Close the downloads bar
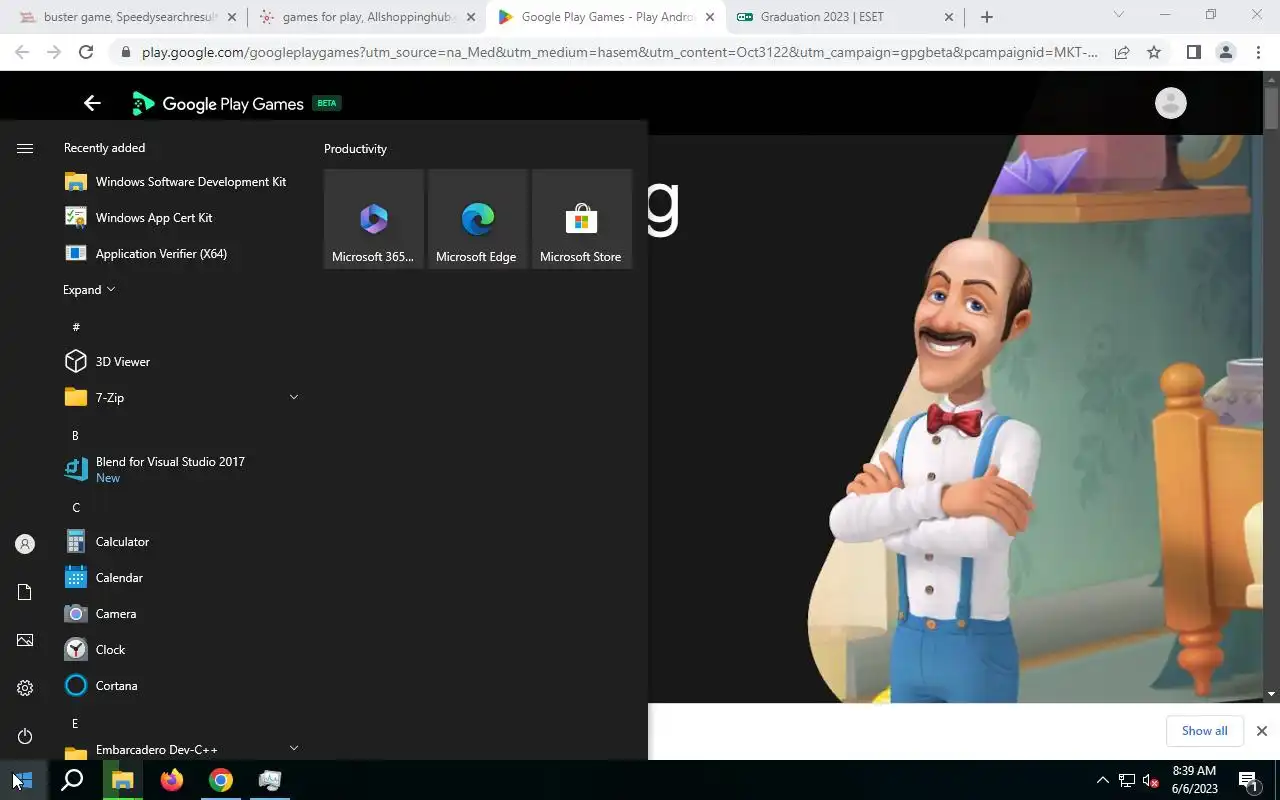The width and height of the screenshot is (1280, 800). pos(1261,731)
